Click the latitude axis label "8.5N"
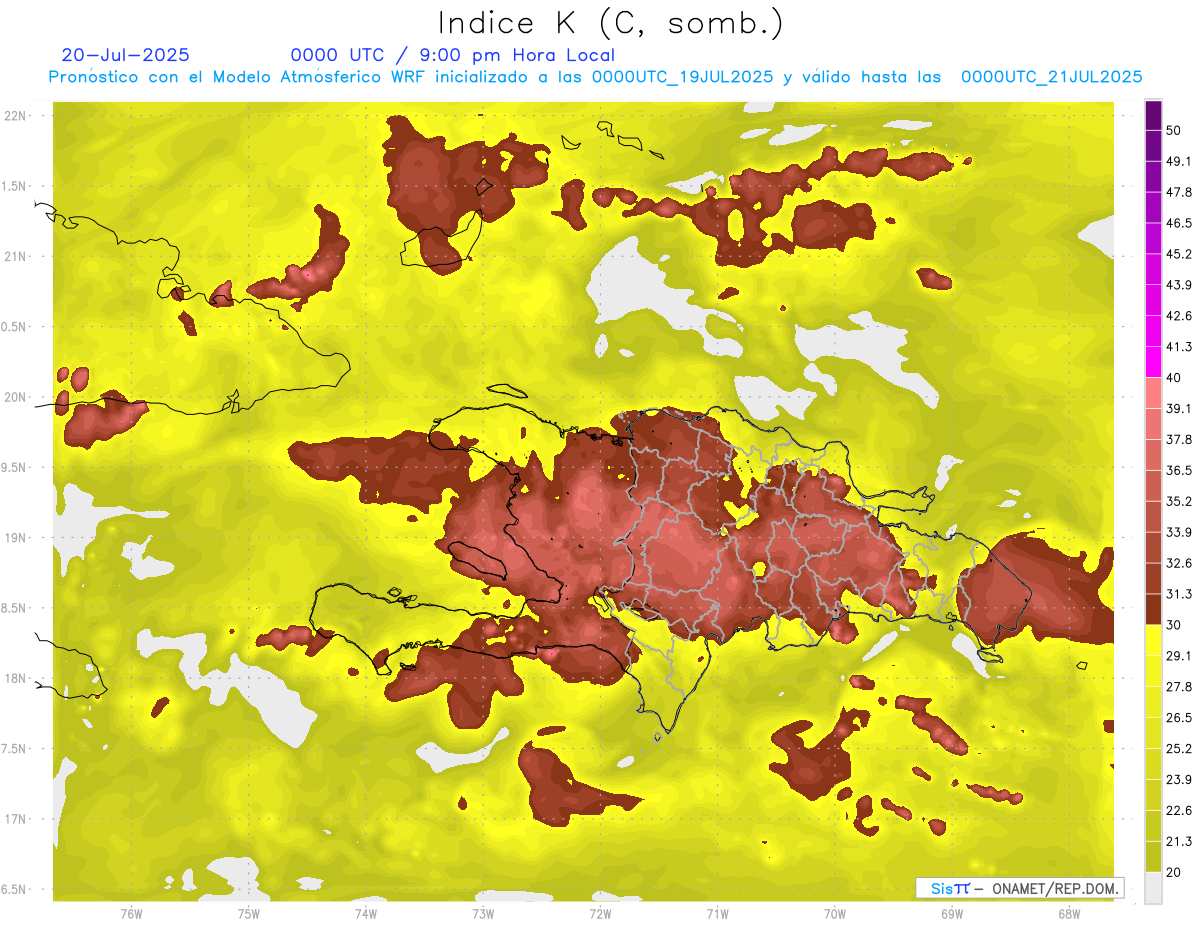 [14, 608]
